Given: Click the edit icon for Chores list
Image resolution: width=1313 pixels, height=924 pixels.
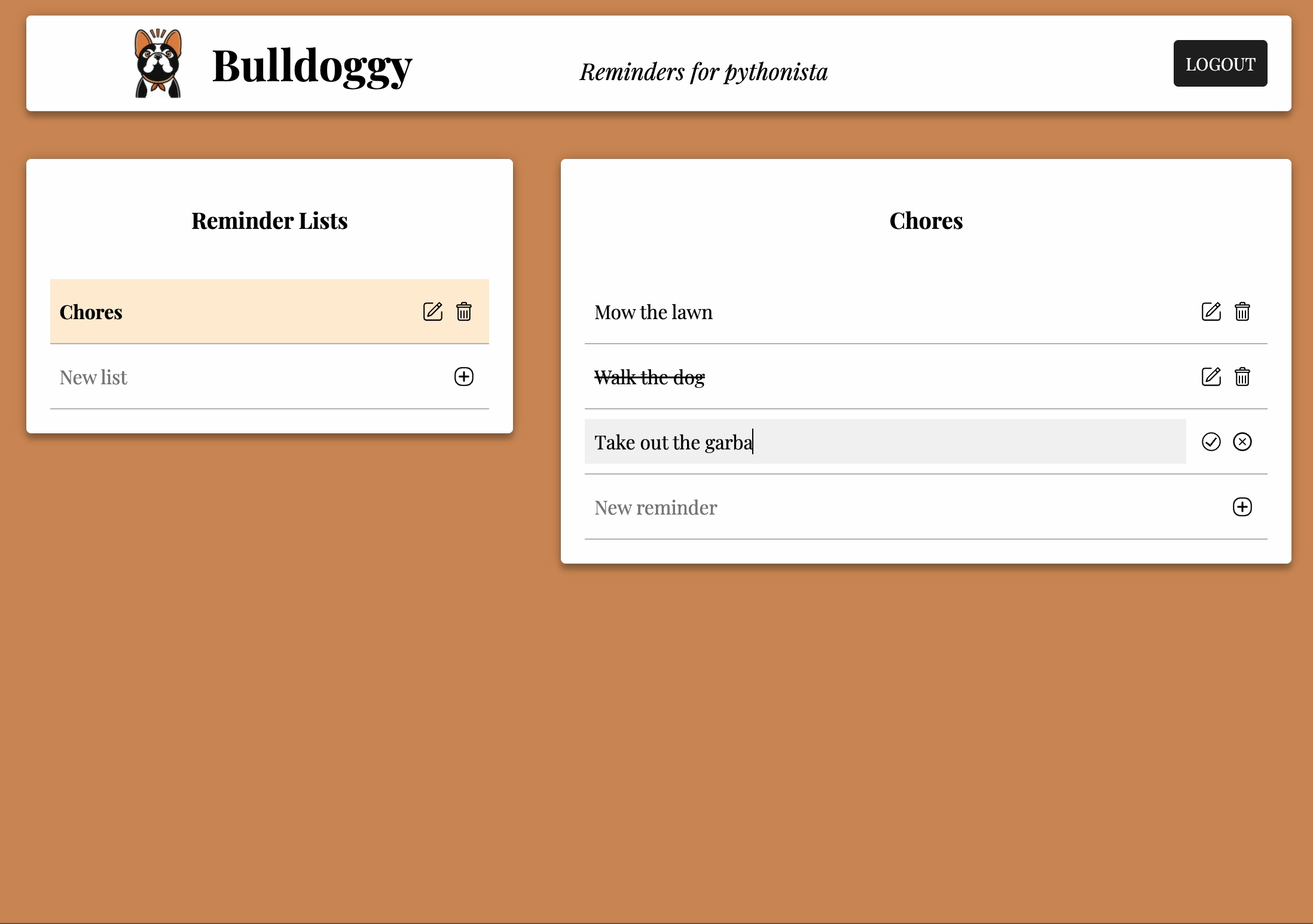Looking at the screenshot, I should 433,311.
